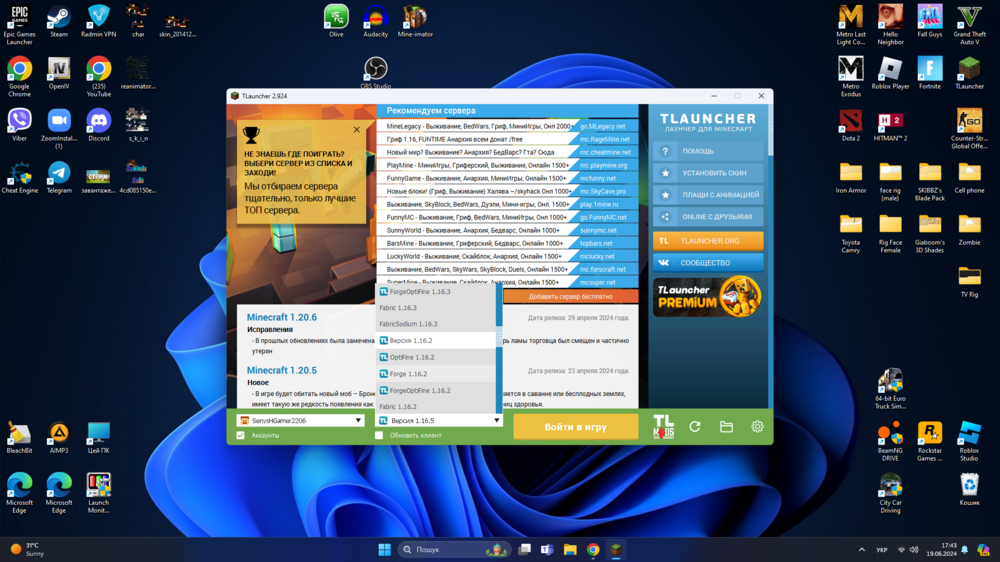This screenshot has height=562, width=1000.
Task: Open File Explorer on the taskbar
Action: point(570,549)
